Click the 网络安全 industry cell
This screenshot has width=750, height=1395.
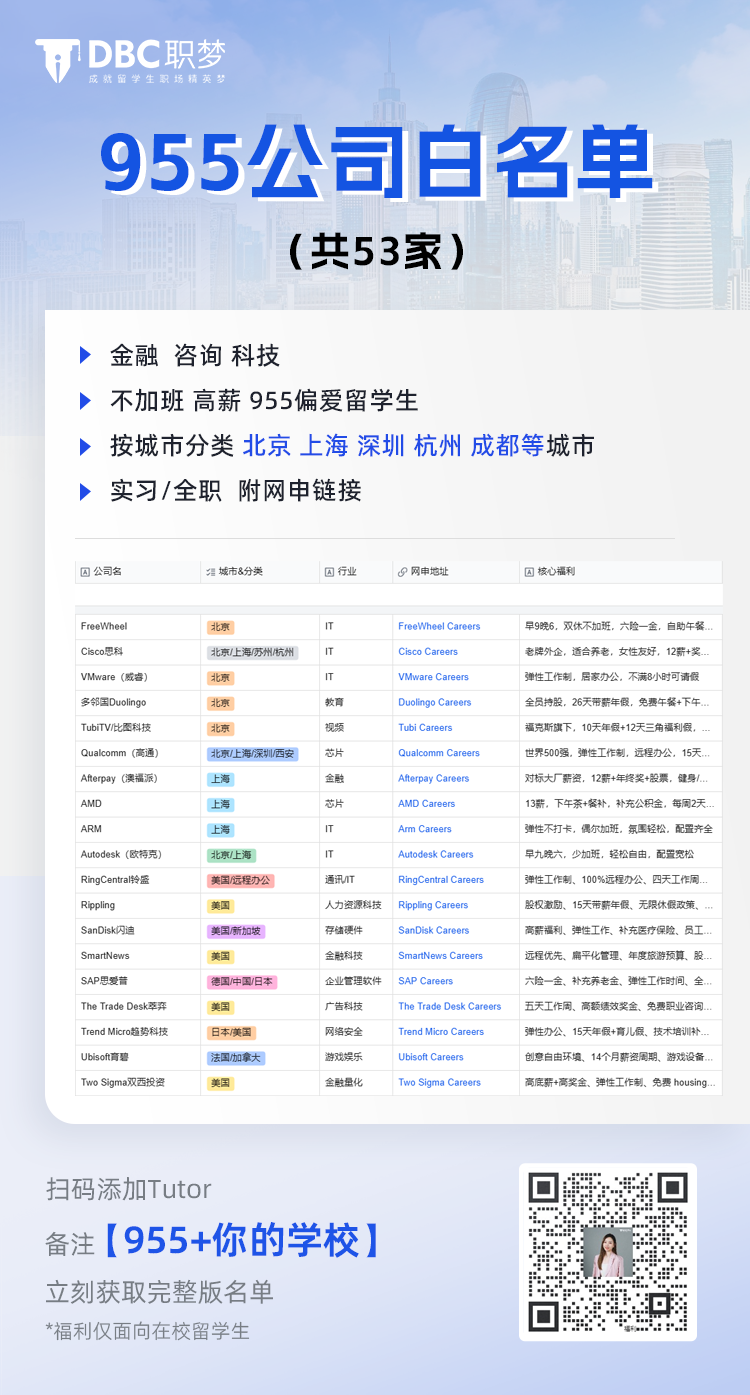[356, 1032]
